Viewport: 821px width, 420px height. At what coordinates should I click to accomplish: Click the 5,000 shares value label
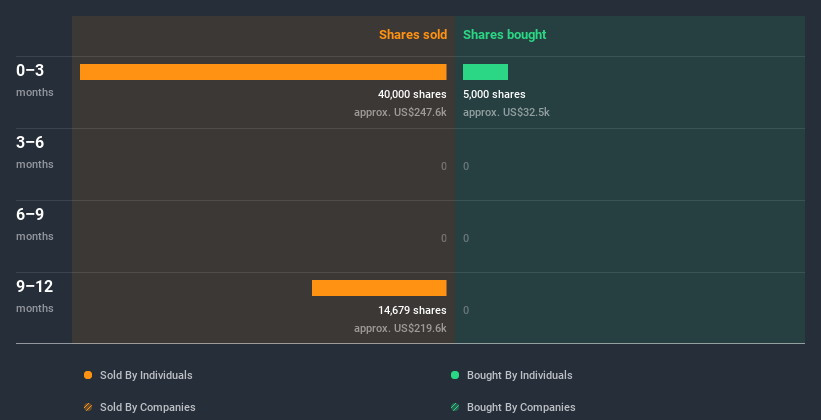pyautogui.click(x=494, y=95)
